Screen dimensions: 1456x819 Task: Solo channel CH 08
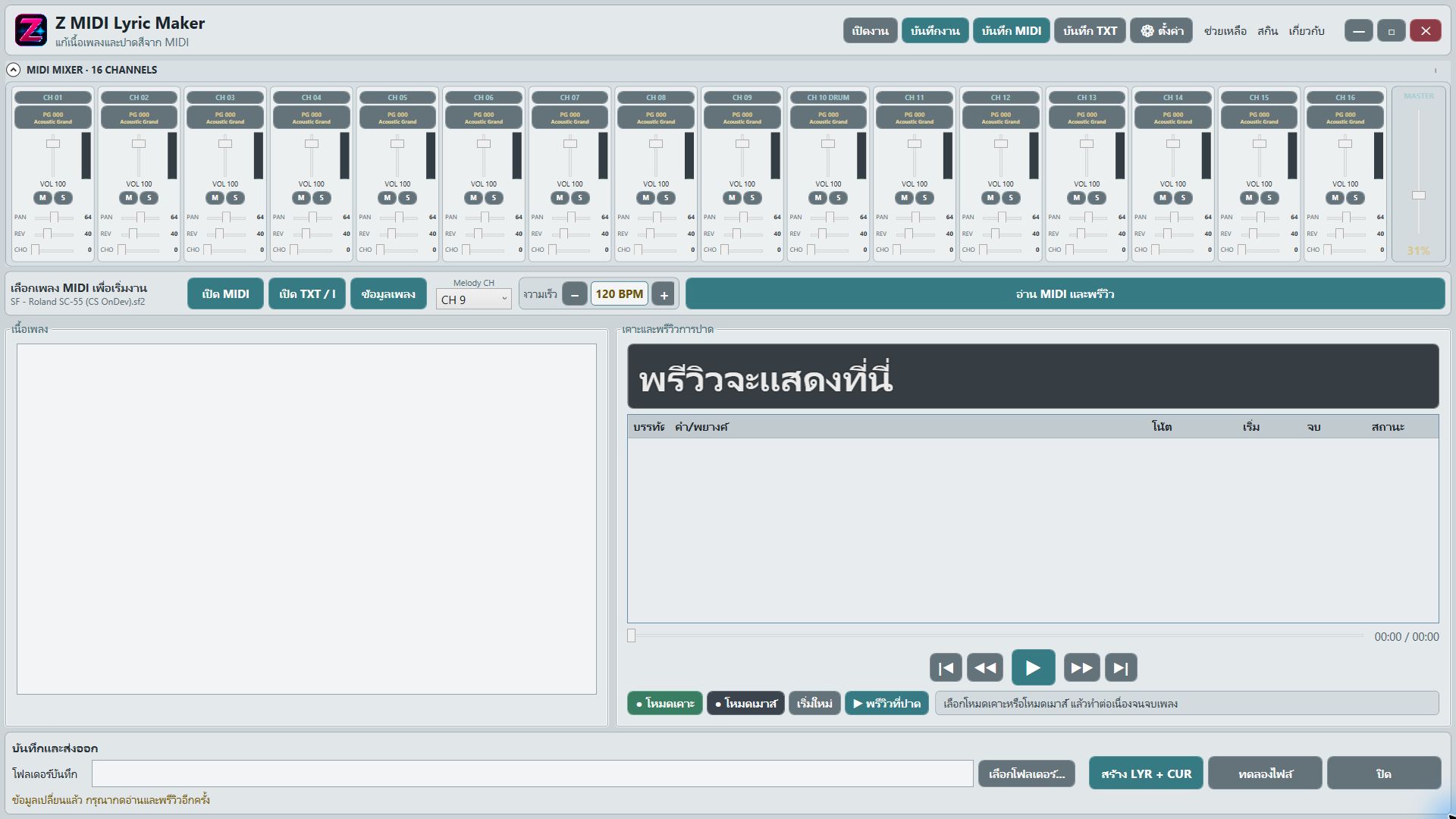tap(666, 198)
